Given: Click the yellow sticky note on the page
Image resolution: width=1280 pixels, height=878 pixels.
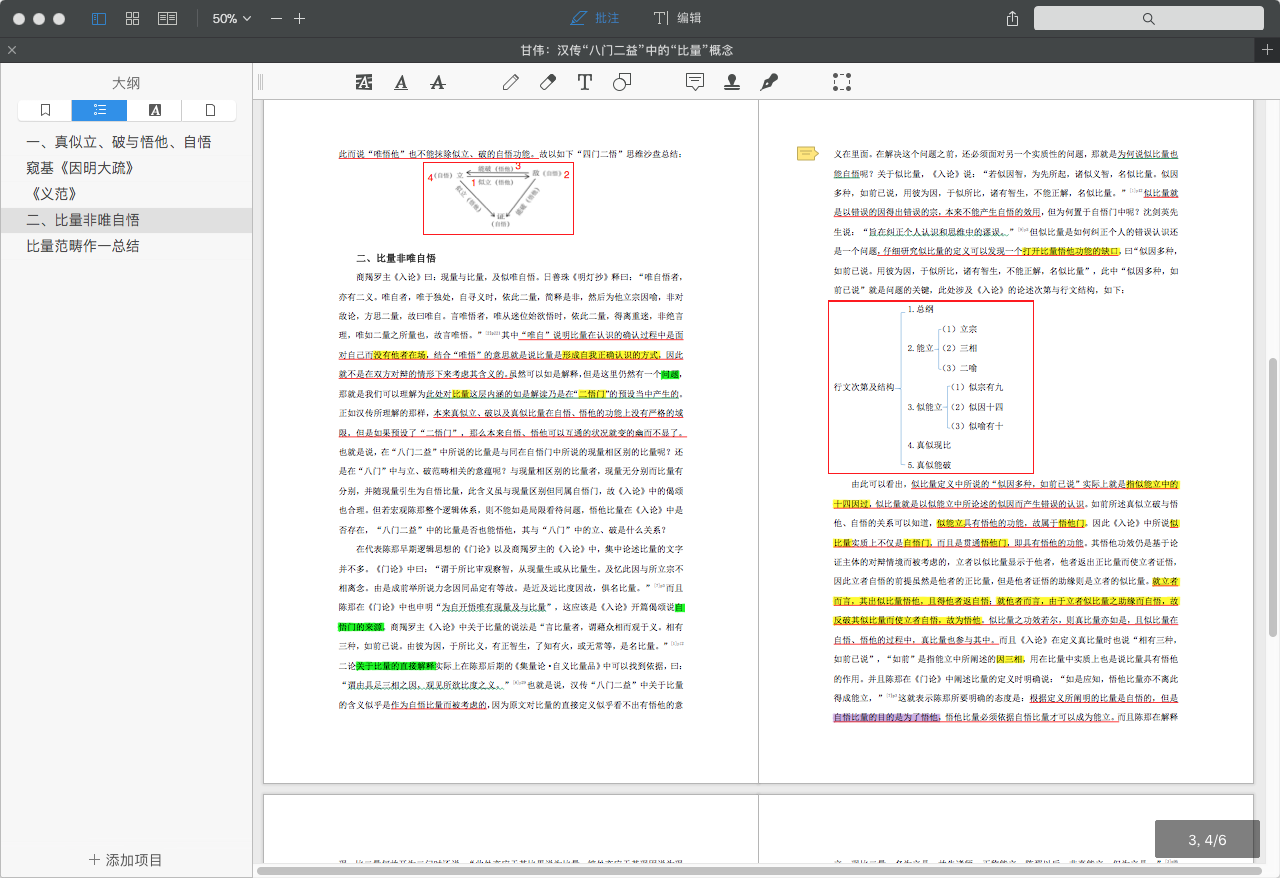Looking at the screenshot, I should click(807, 153).
